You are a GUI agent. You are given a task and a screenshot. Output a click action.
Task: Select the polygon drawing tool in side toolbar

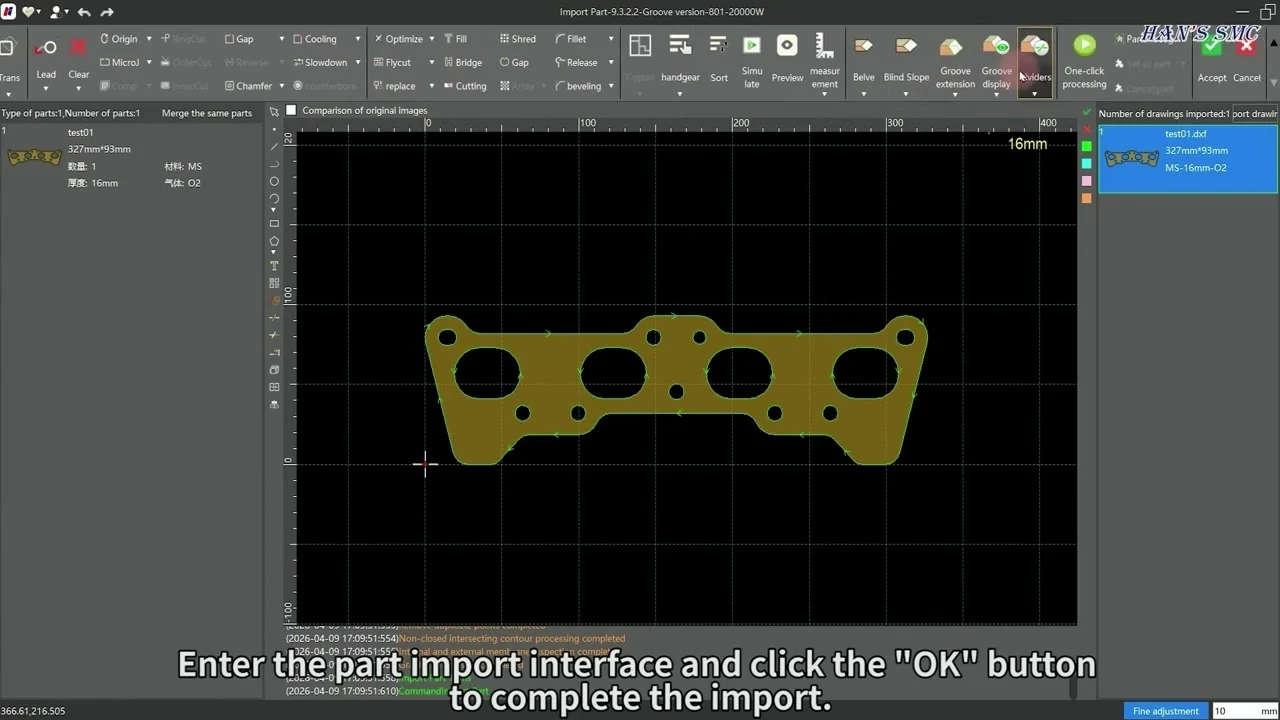tap(275, 241)
